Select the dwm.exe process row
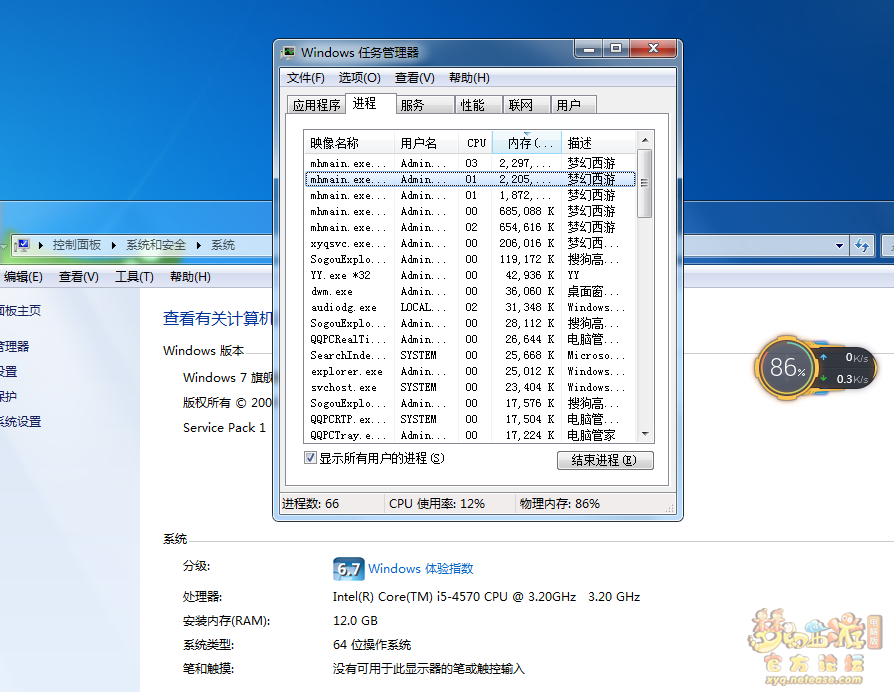This screenshot has width=894, height=692. click(470, 291)
